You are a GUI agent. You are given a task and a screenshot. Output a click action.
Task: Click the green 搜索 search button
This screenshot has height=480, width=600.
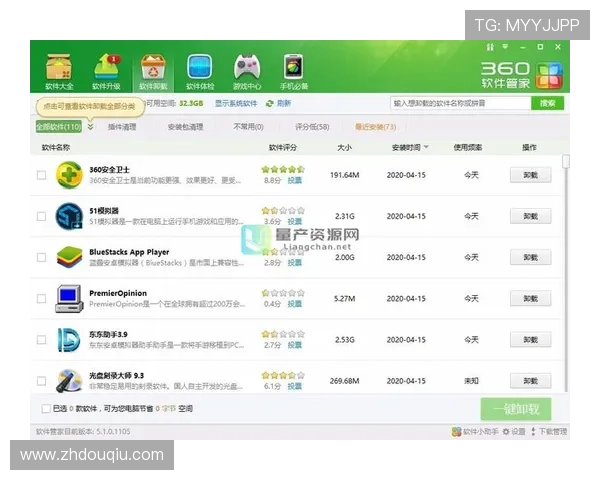(547, 103)
